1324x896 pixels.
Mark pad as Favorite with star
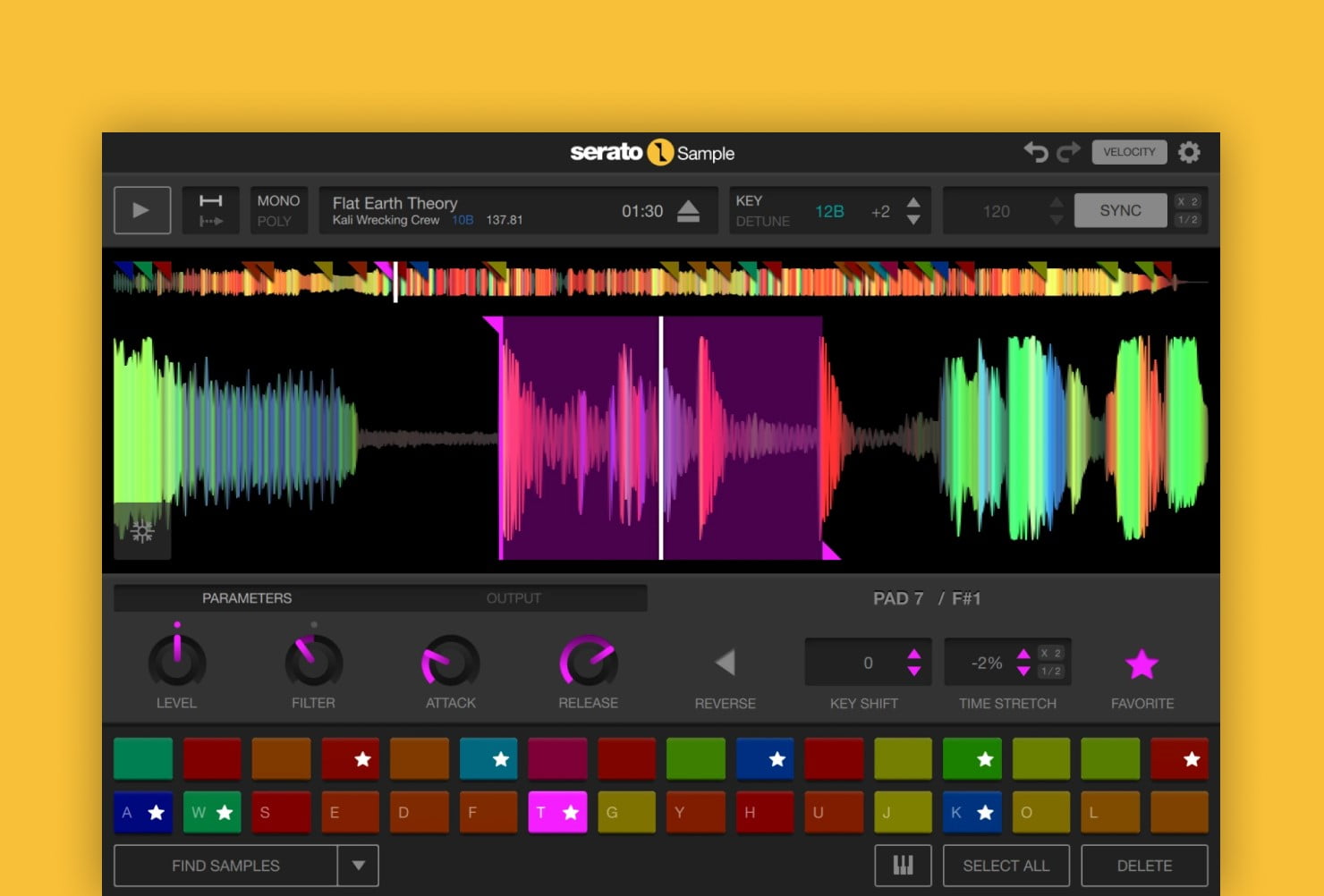click(x=1142, y=664)
